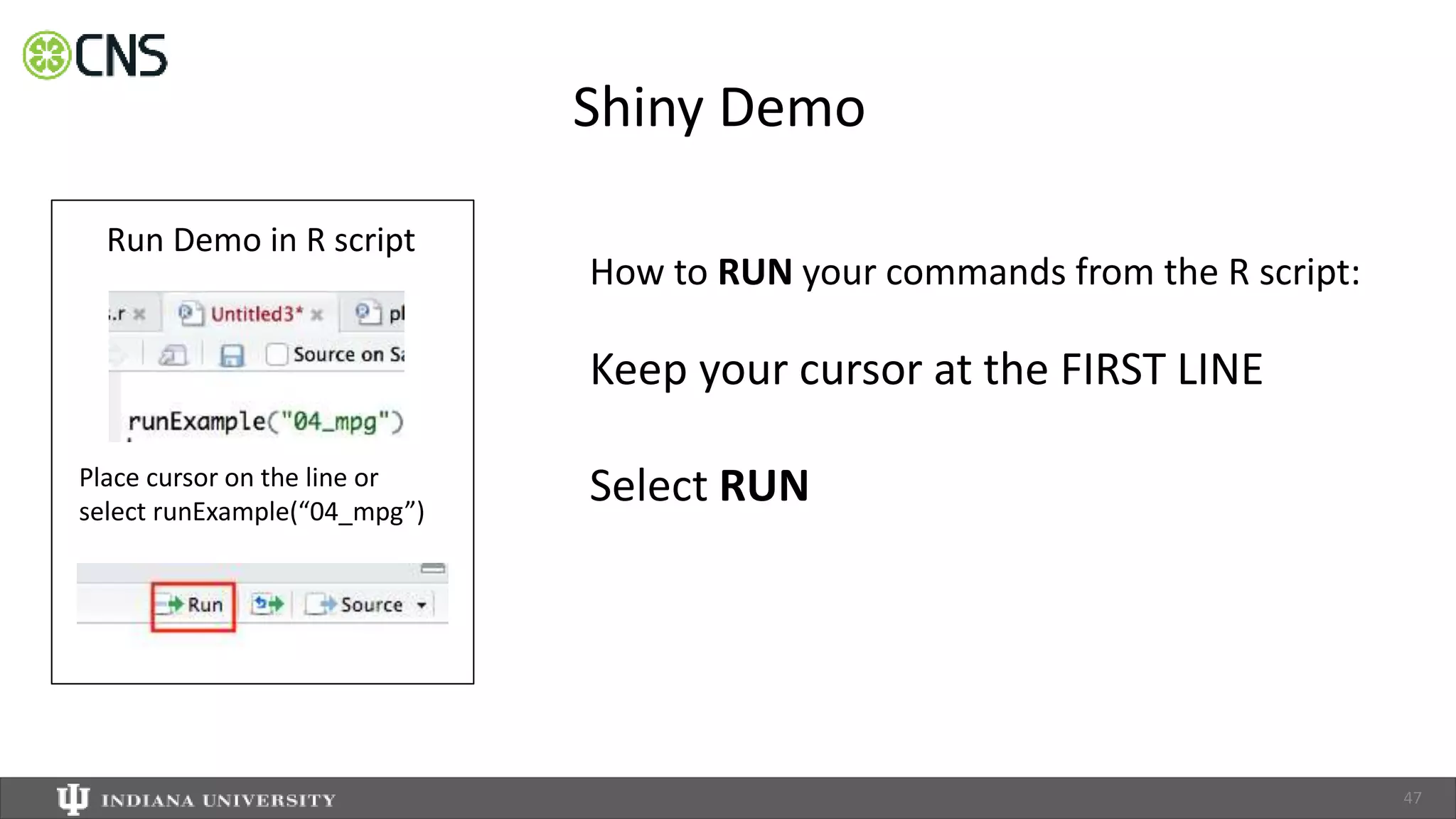Click the INDIANA UNIVERSITY footer text
The width and height of the screenshot is (1456, 819).
[x=218, y=801]
